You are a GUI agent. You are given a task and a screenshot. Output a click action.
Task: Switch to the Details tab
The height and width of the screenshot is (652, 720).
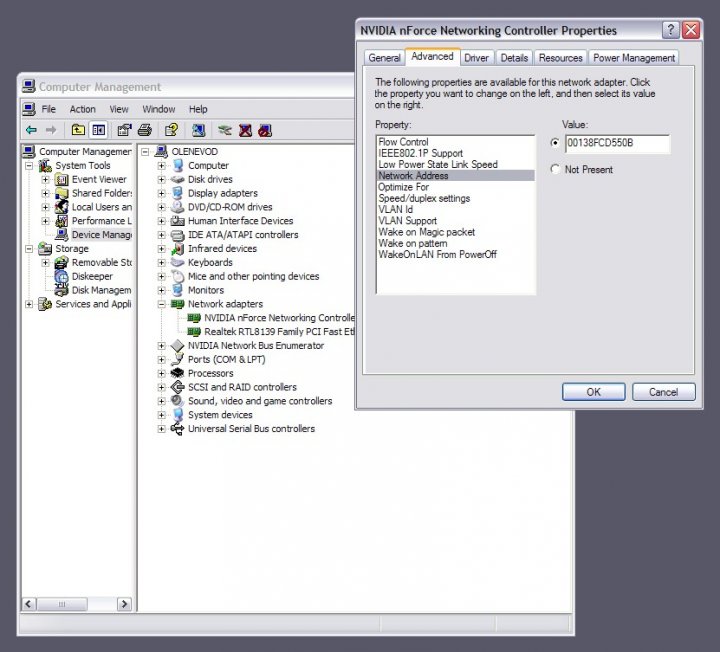514,58
